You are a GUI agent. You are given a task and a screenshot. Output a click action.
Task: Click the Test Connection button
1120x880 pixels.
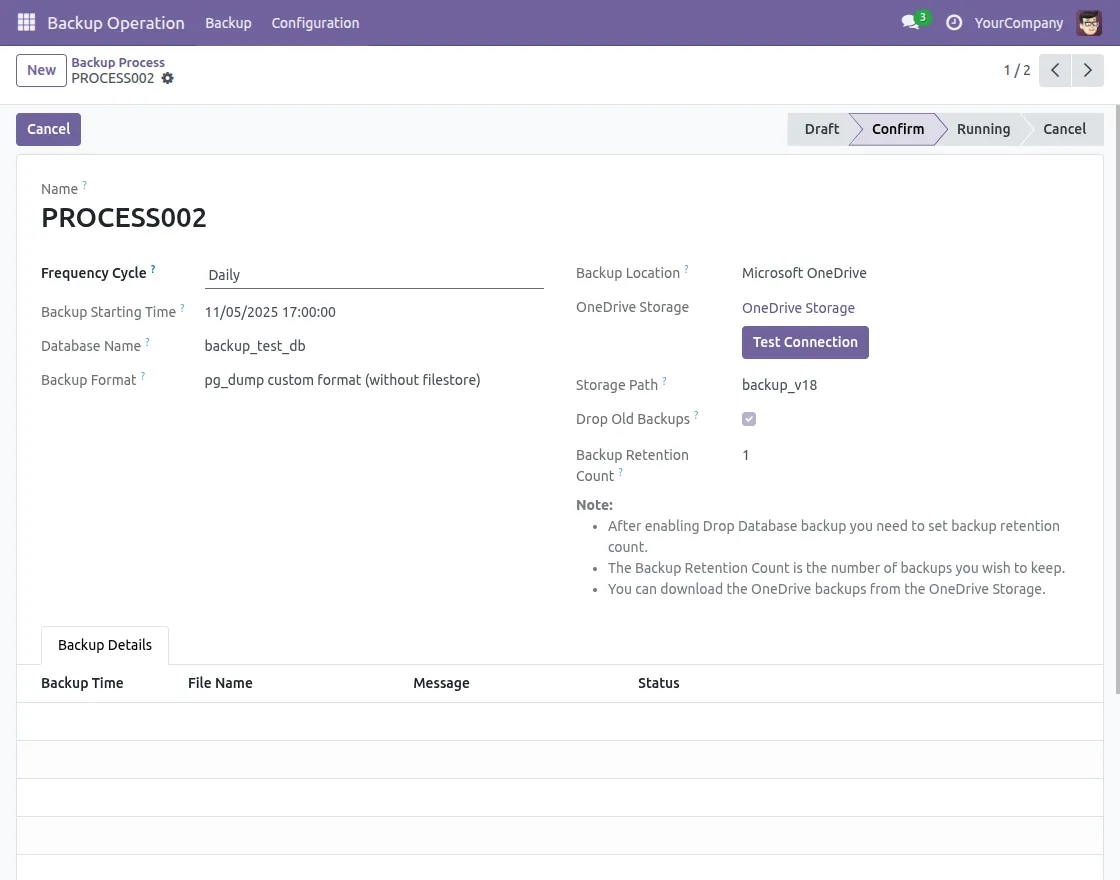click(805, 342)
